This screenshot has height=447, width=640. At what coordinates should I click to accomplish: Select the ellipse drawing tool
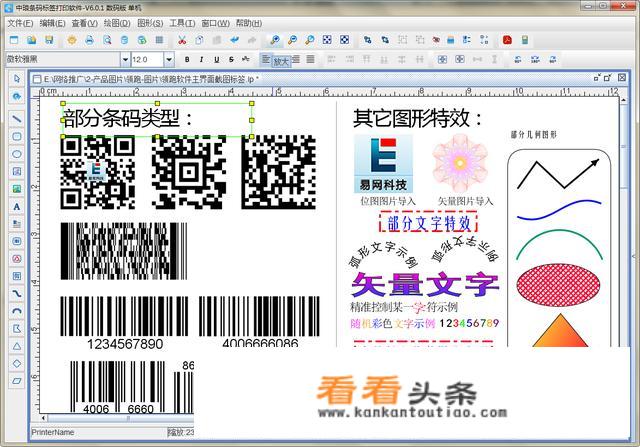[x=17, y=154]
